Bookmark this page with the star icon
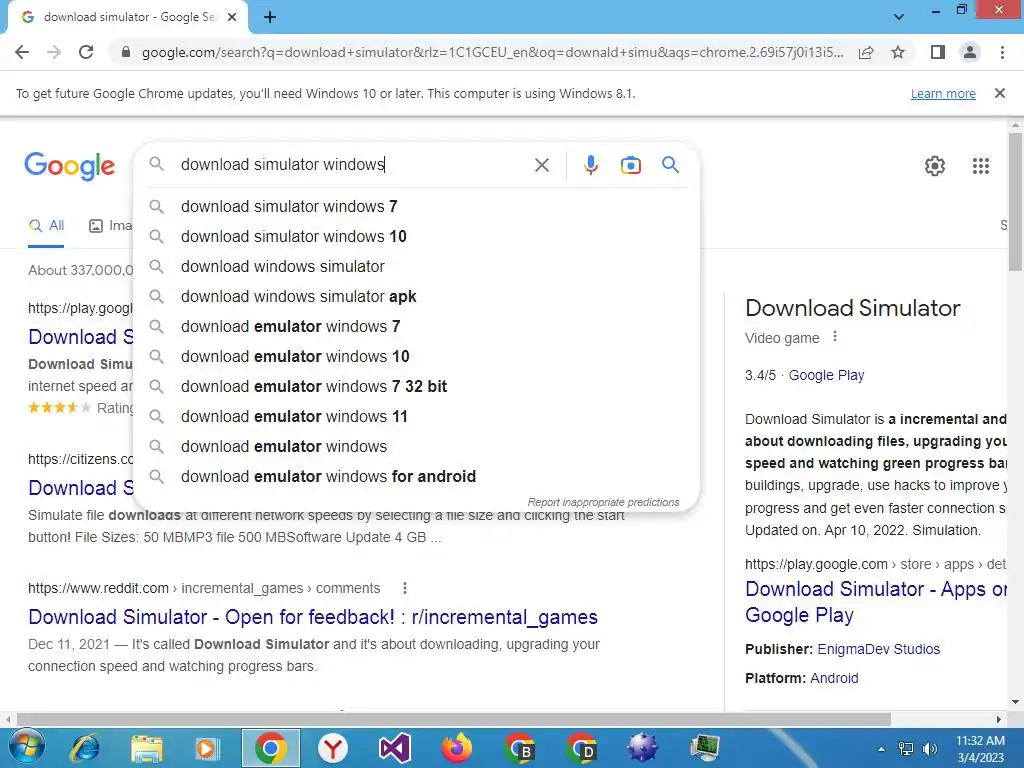The image size is (1024, 768). [x=898, y=52]
